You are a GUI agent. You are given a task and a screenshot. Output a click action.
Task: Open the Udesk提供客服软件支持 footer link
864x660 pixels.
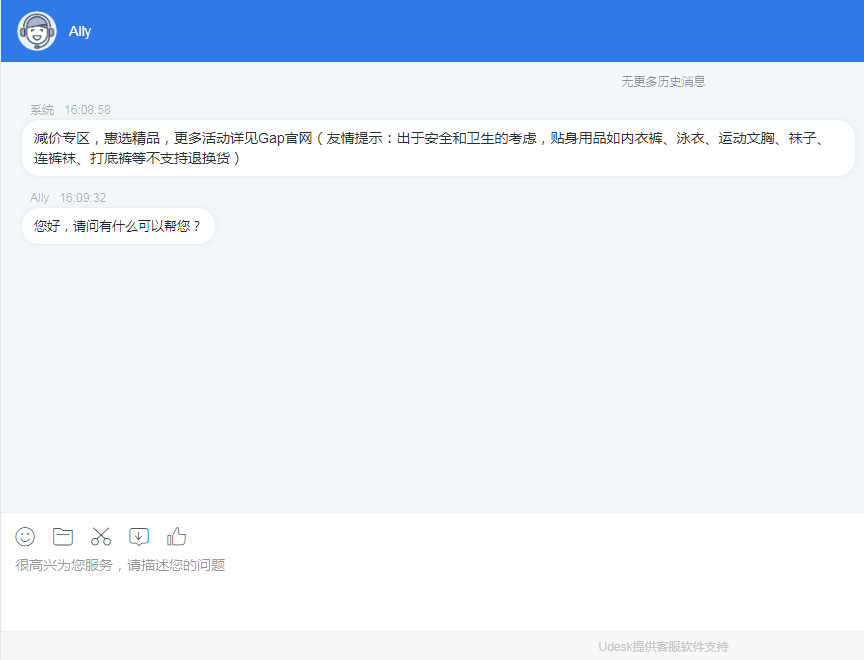pyautogui.click(x=663, y=647)
